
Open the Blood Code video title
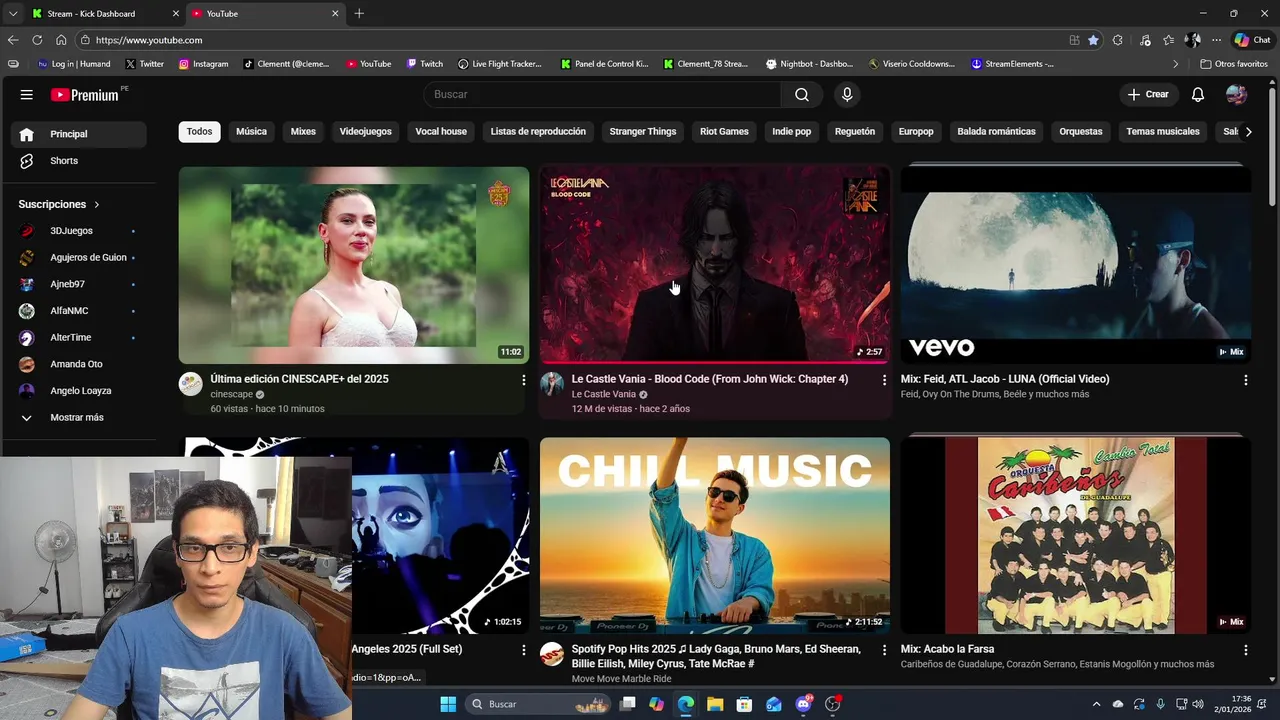point(710,379)
